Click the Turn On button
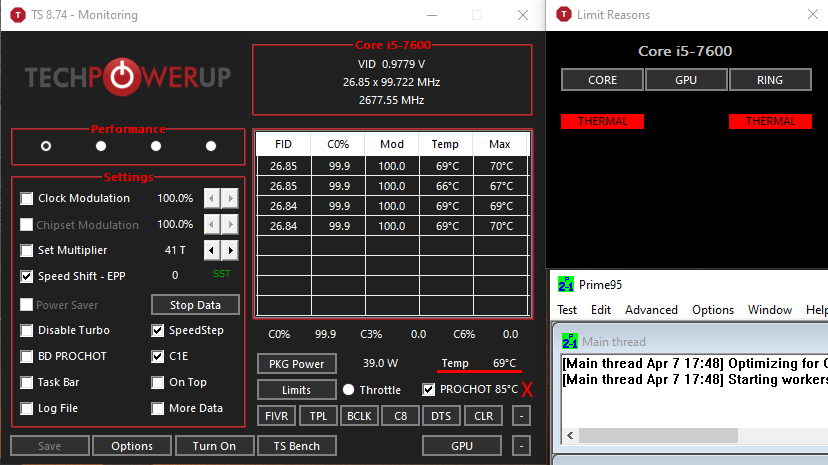The image size is (828, 465). point(214,446)
